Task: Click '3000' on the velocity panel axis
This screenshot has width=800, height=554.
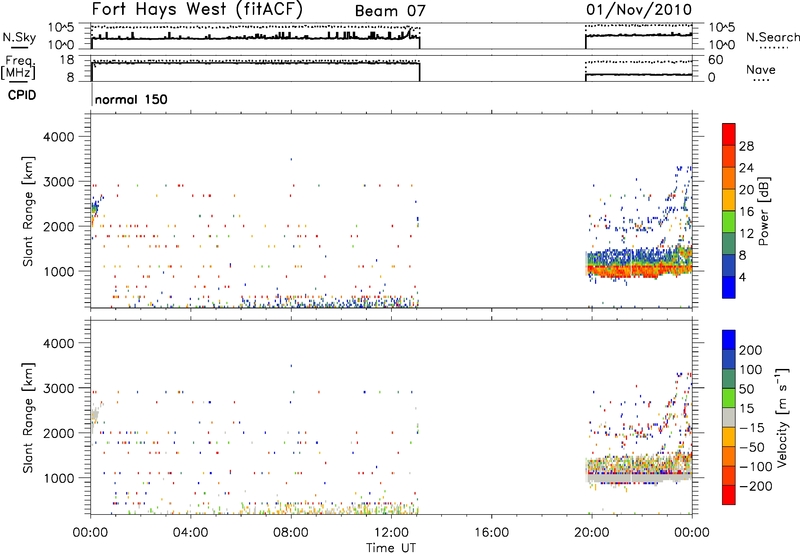Action: tap(59, 388)
